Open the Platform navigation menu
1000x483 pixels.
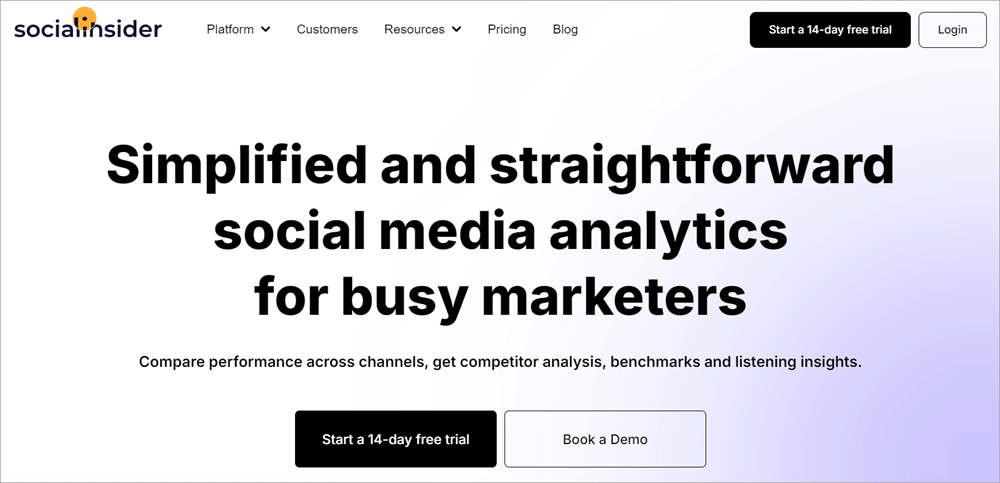230,29
